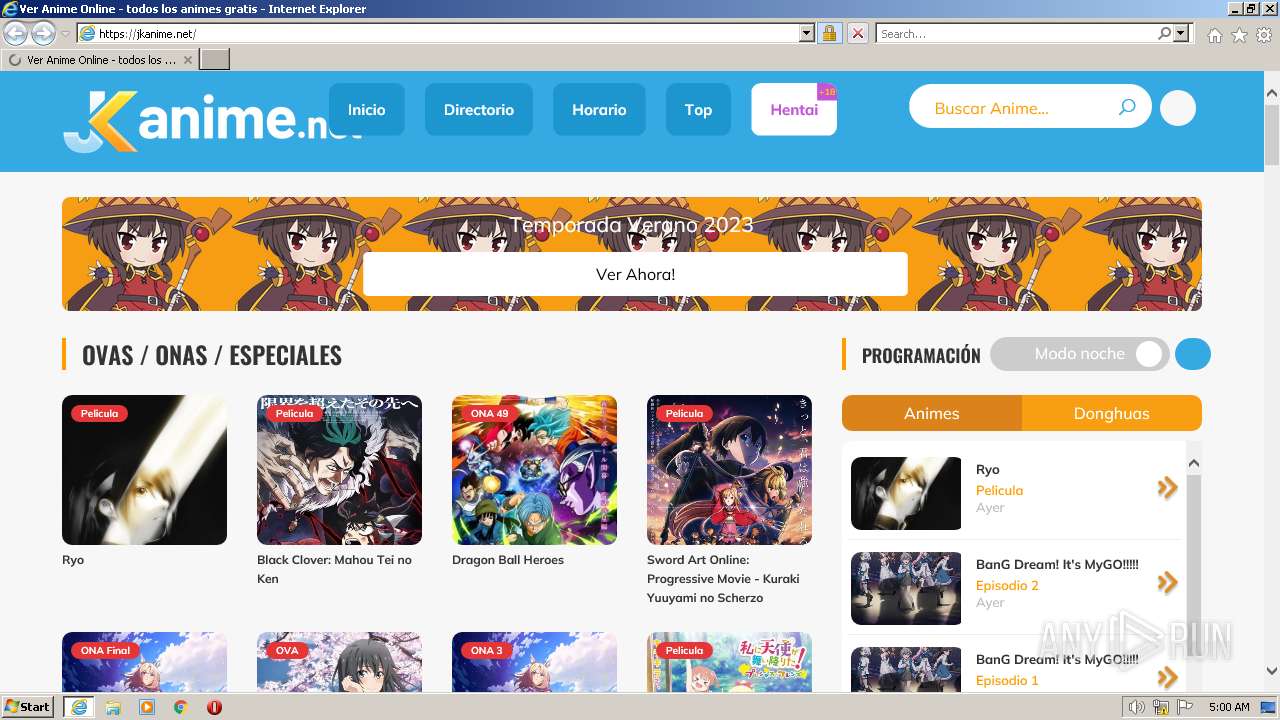Viewport: 1280px width, 720px height.
Task: Open the search provider dropdown arrow
Action: 1181,34
